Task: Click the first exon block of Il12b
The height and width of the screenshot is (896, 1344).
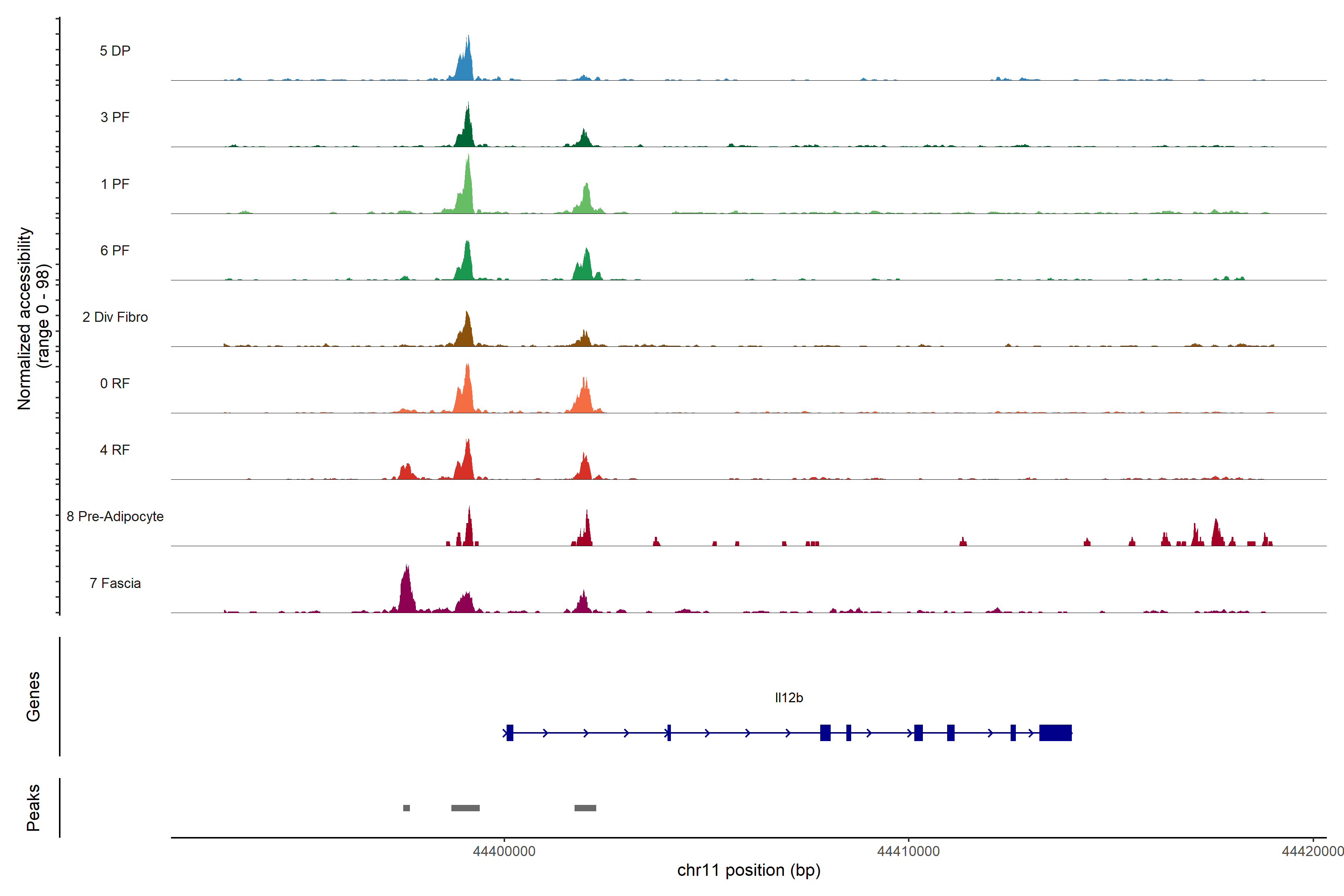Action: coord(510,732)
